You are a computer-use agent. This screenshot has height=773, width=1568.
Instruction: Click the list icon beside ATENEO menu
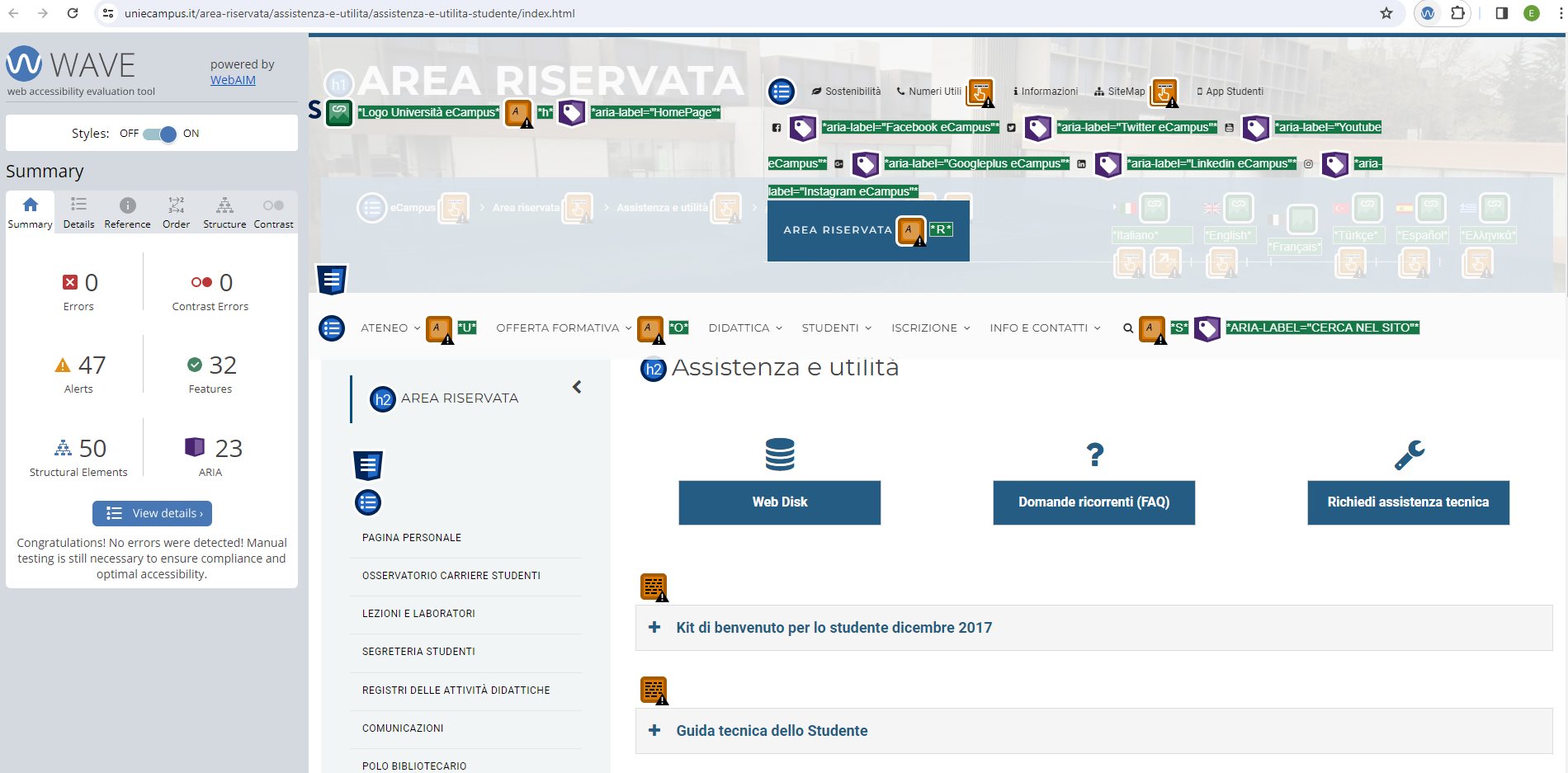pos(332,328)
